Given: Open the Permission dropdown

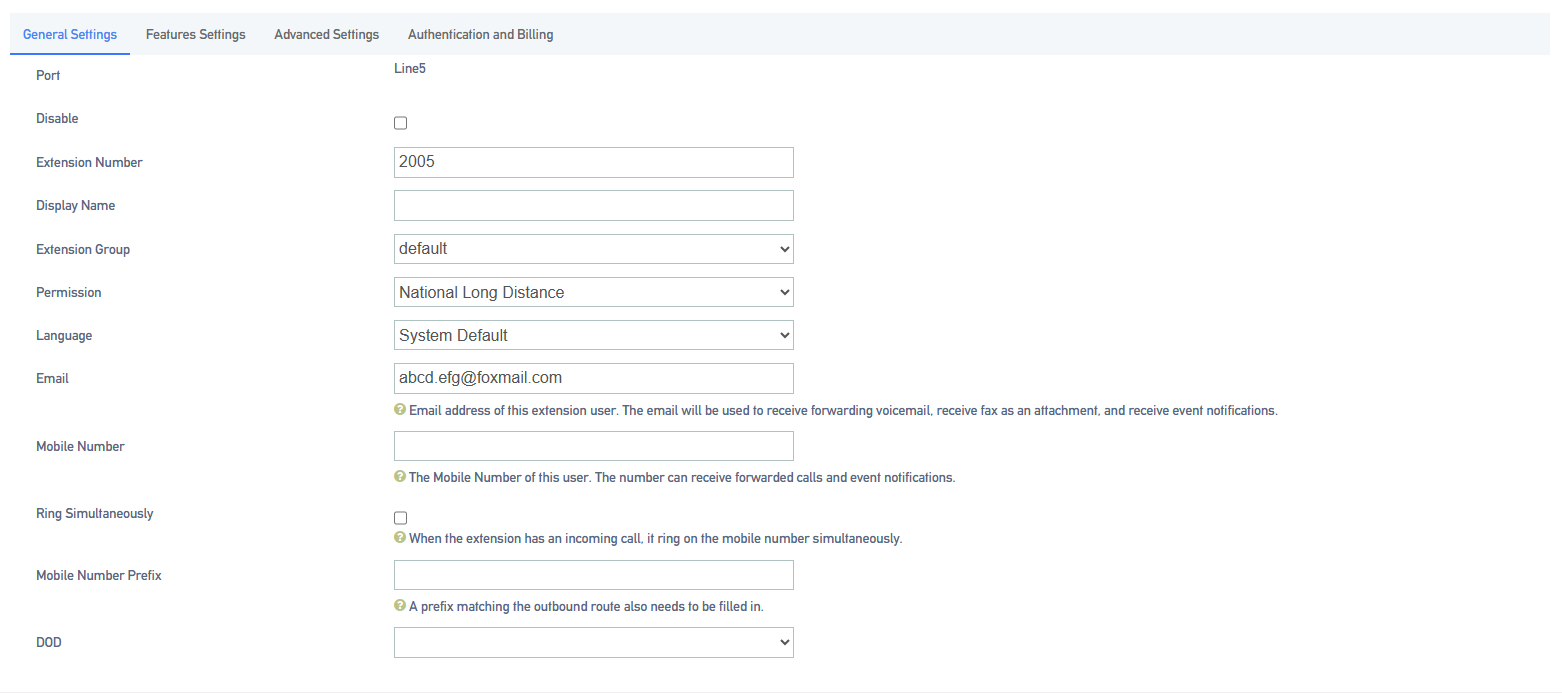Looking at the screenshot, I should coord(594,292).
